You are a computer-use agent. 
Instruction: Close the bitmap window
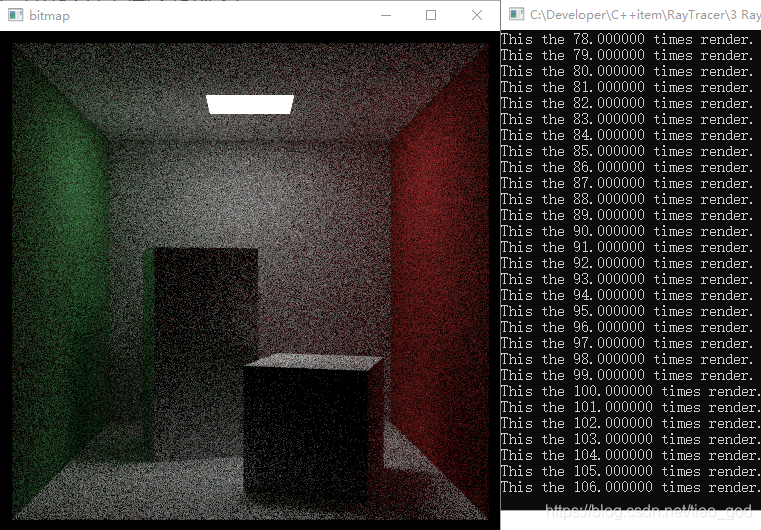point(477,15)
